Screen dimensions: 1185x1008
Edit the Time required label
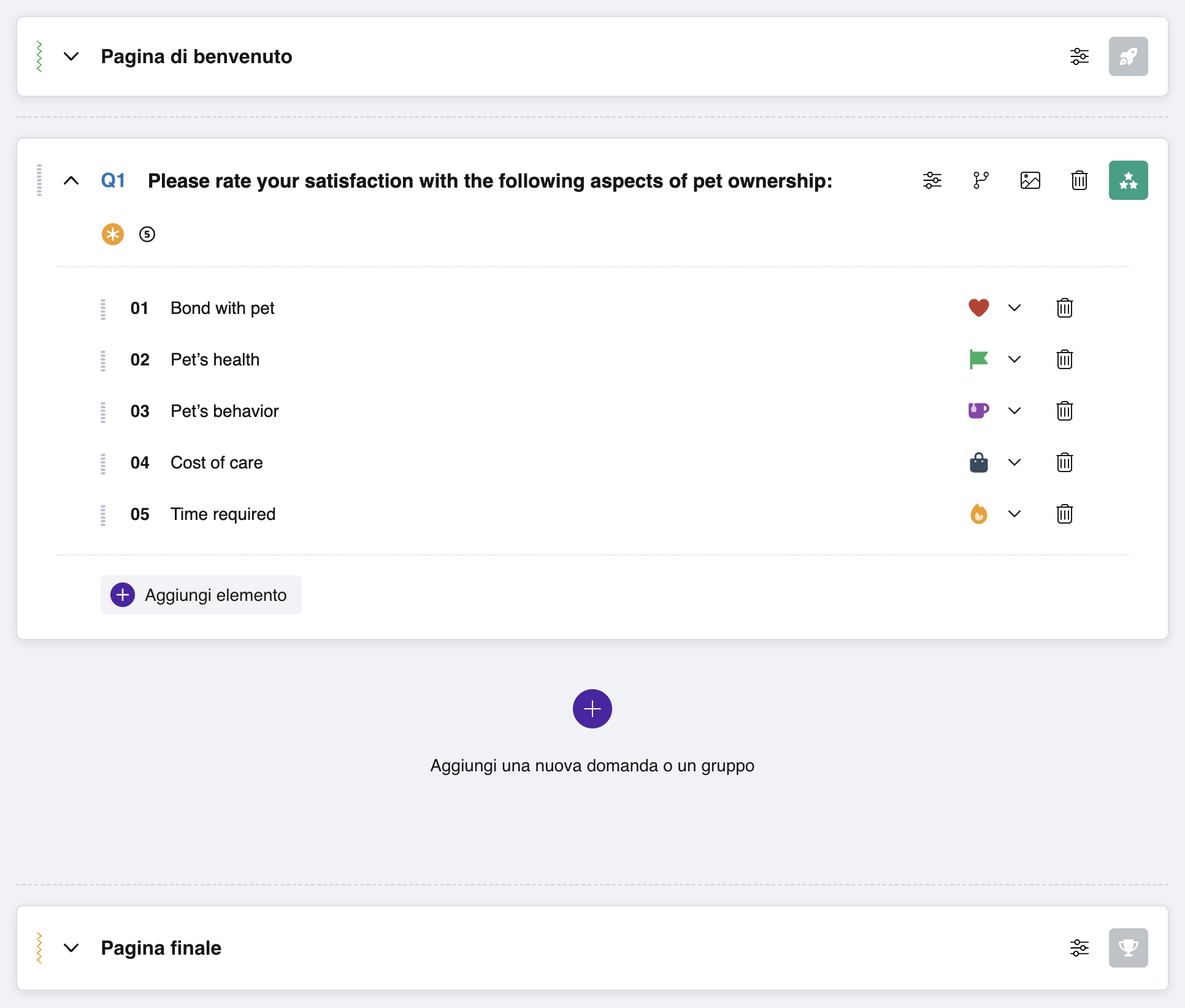223,514
